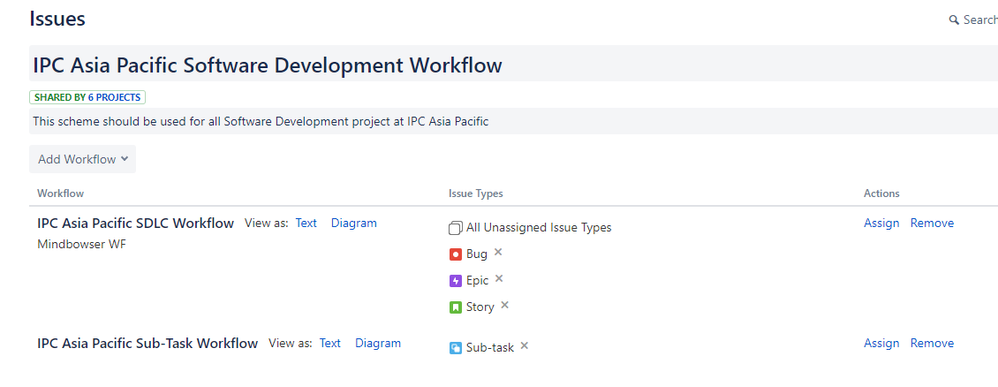Click the Workflow column header
The image size is (998, 387).
coord(60,194)
